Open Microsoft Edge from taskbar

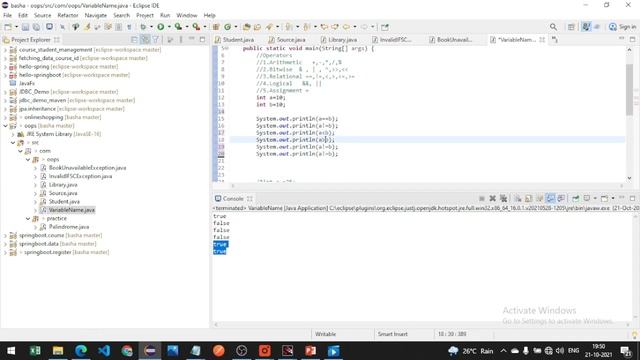click(81, 351)
